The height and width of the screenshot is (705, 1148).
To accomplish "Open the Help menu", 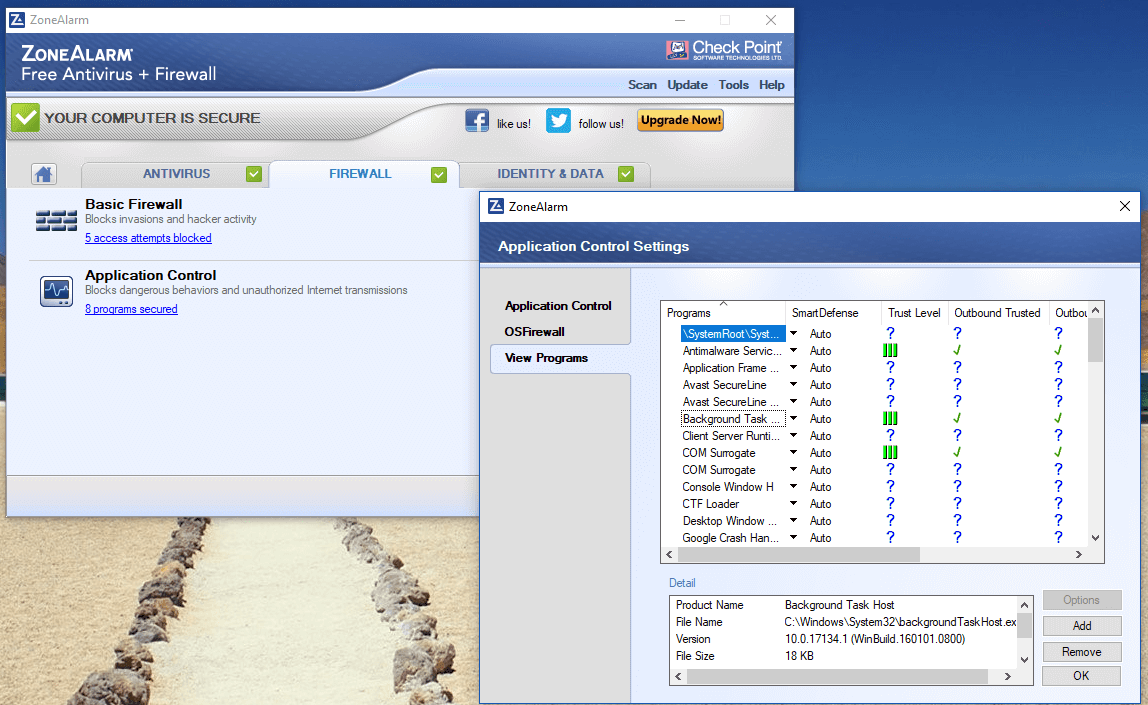I will point(772,85).
